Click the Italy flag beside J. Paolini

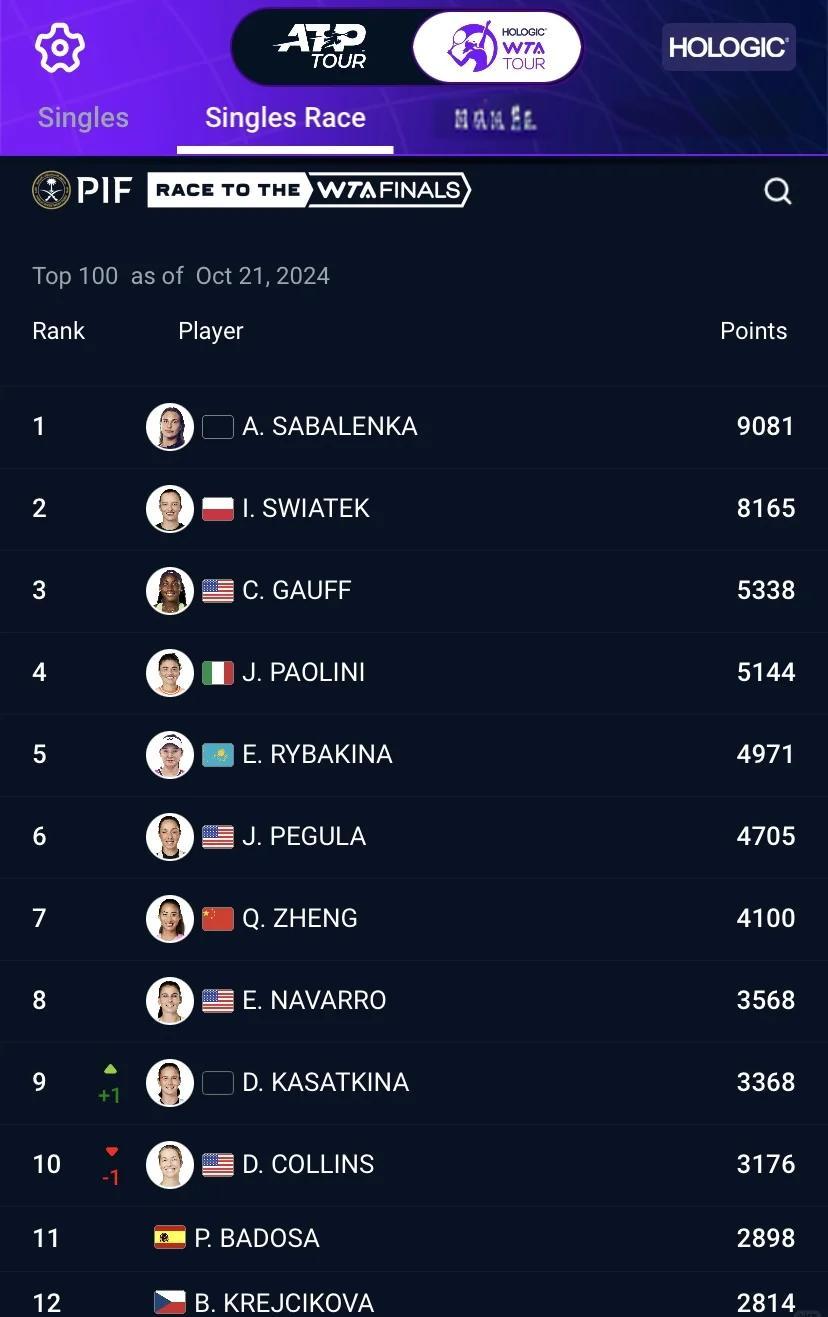(x=218, y=673)
